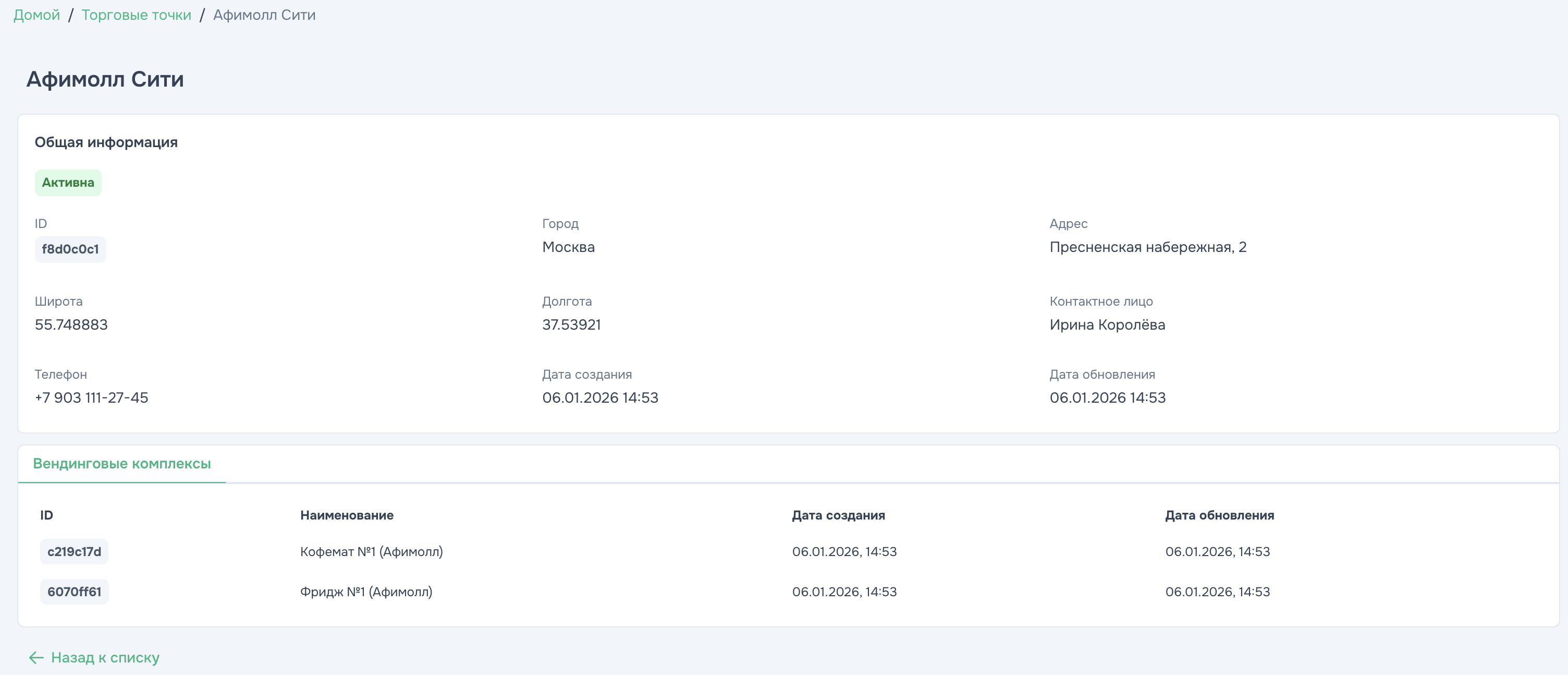Click the Наименование column header

(346, 515)
